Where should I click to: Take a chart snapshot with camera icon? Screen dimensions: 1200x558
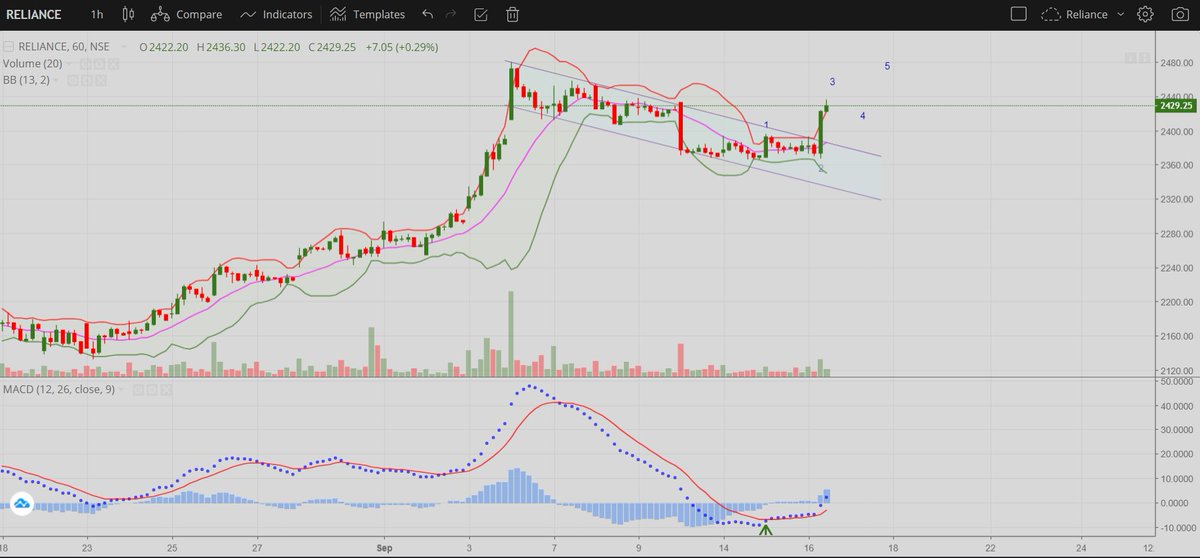click(1180, 14)
